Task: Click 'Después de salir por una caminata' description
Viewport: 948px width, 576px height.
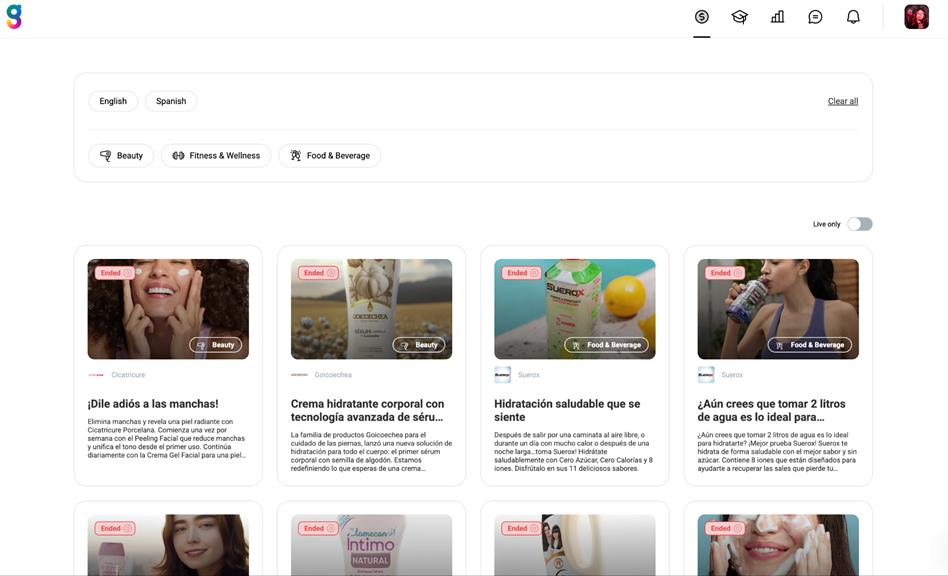Action: 573,451
